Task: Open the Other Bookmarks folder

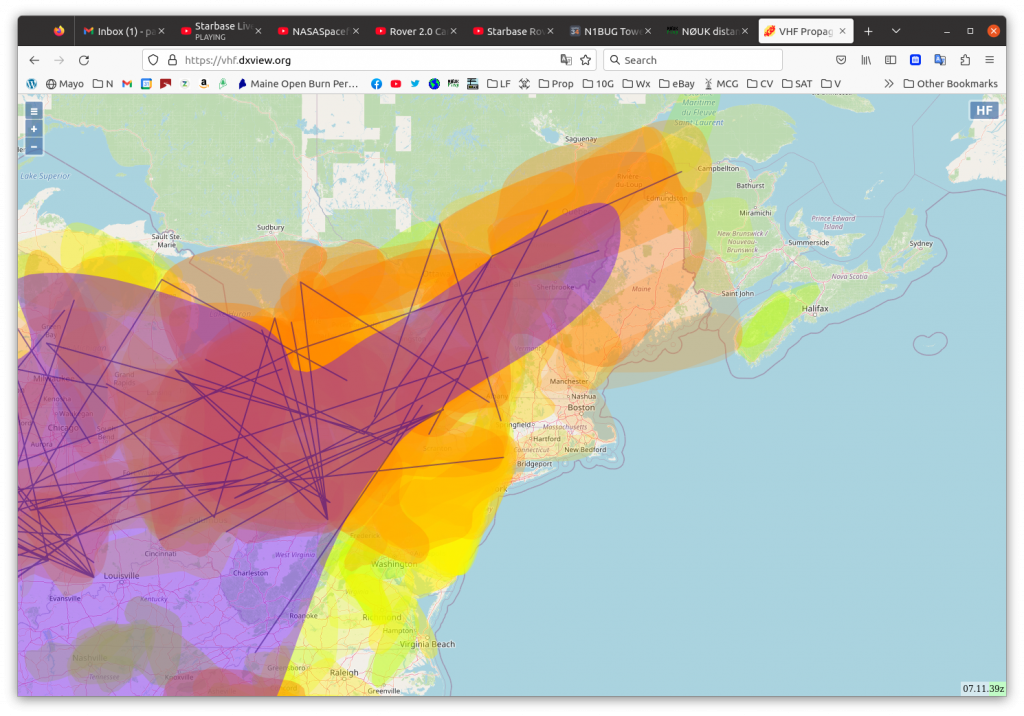Action: (950, 84)
